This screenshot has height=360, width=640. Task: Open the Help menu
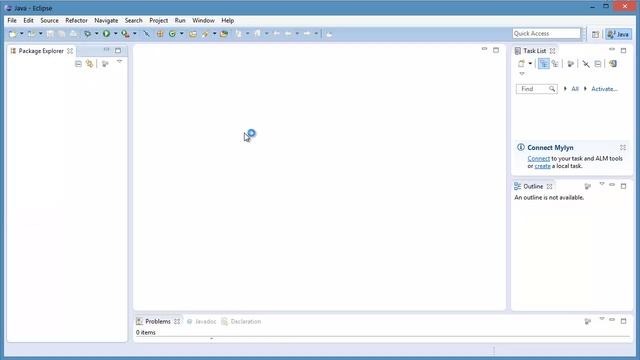(x=227, y=20)
